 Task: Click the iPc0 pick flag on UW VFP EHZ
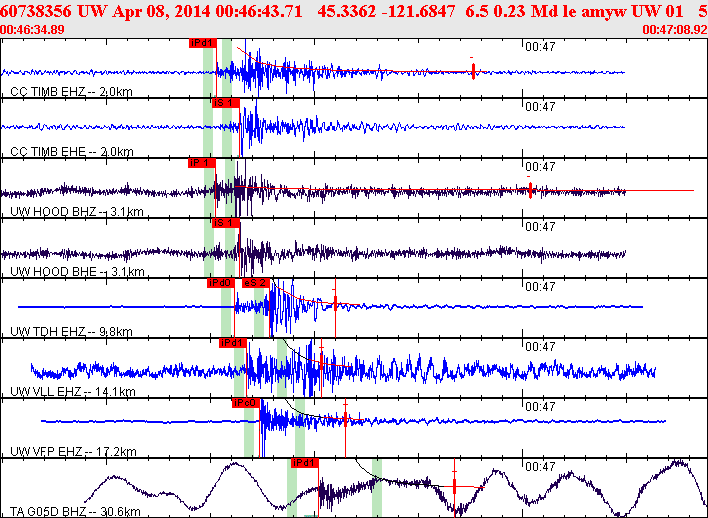(246, 403)
